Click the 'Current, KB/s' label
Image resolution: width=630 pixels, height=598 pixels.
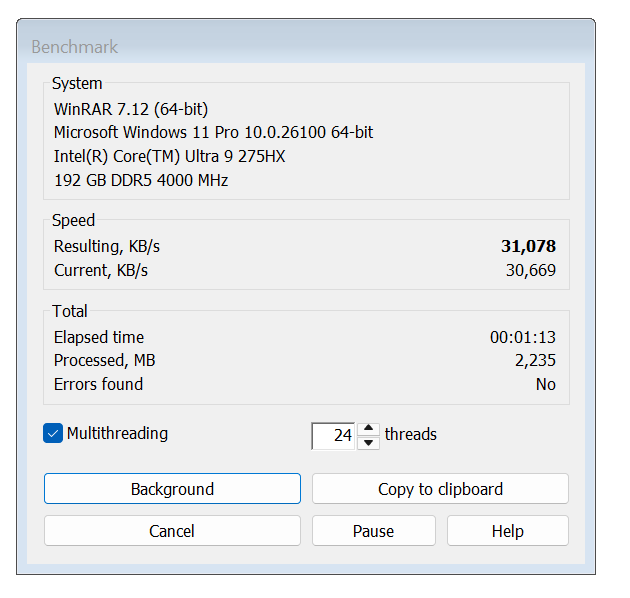[101, 270]
